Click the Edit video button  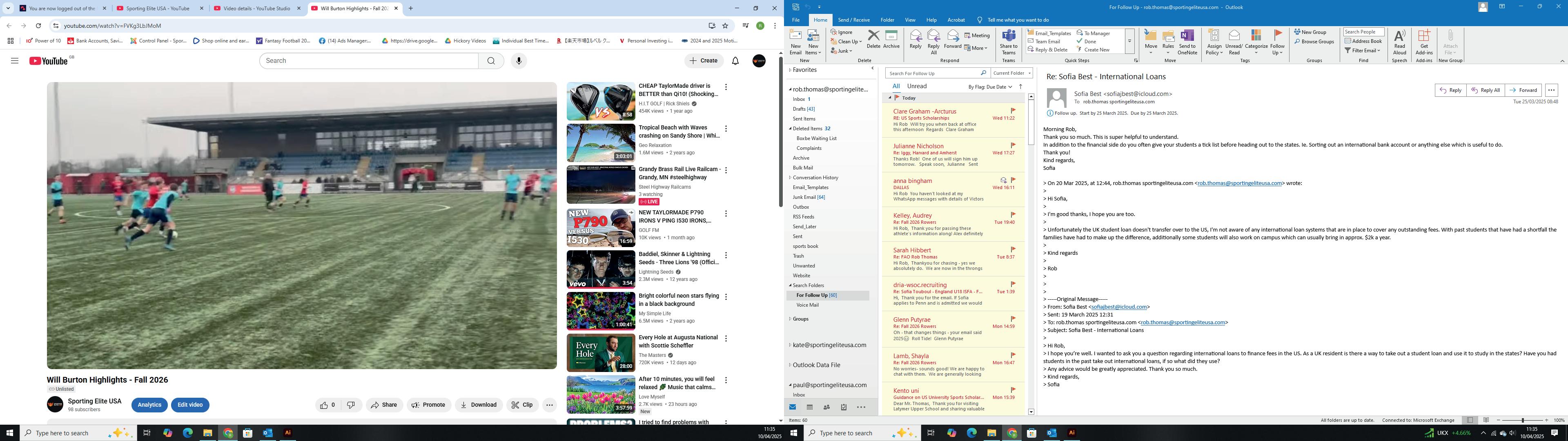click(190, 405)
